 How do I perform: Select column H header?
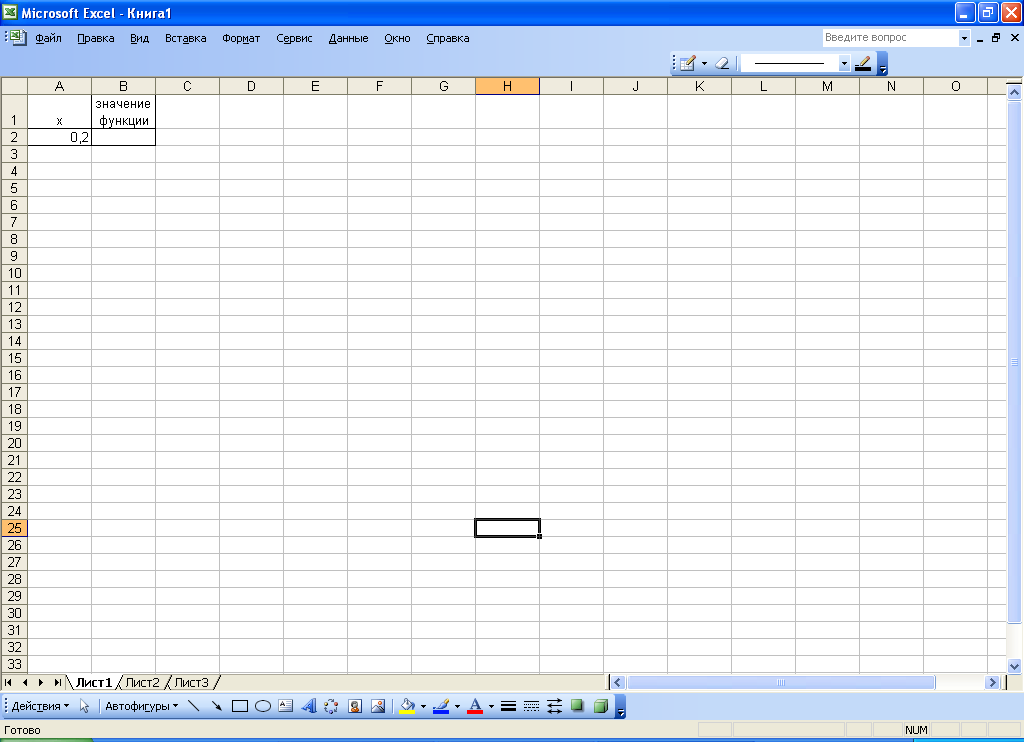(507, 86)
